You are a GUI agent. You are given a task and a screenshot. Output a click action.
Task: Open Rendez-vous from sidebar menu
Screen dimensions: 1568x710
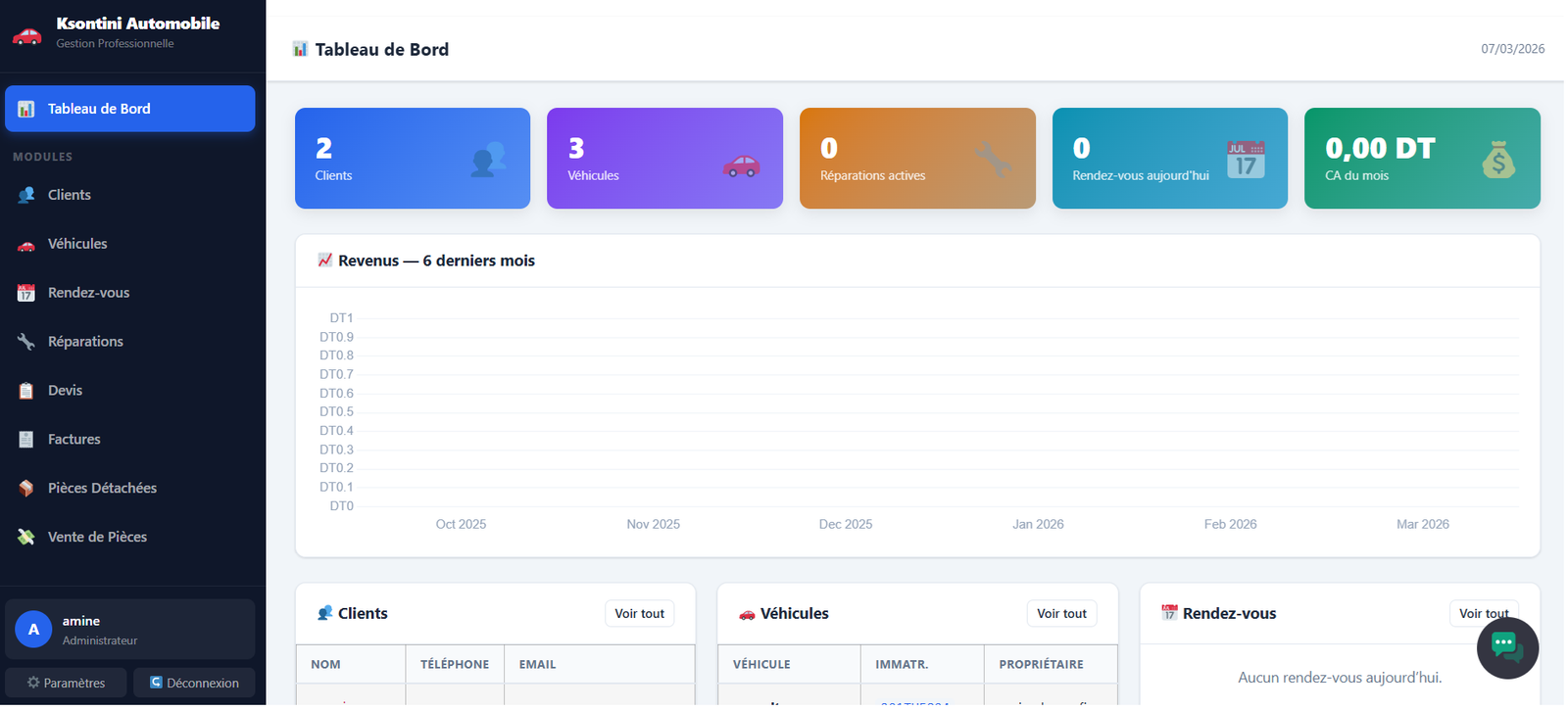pyautogui.click(x=88, y=293)
